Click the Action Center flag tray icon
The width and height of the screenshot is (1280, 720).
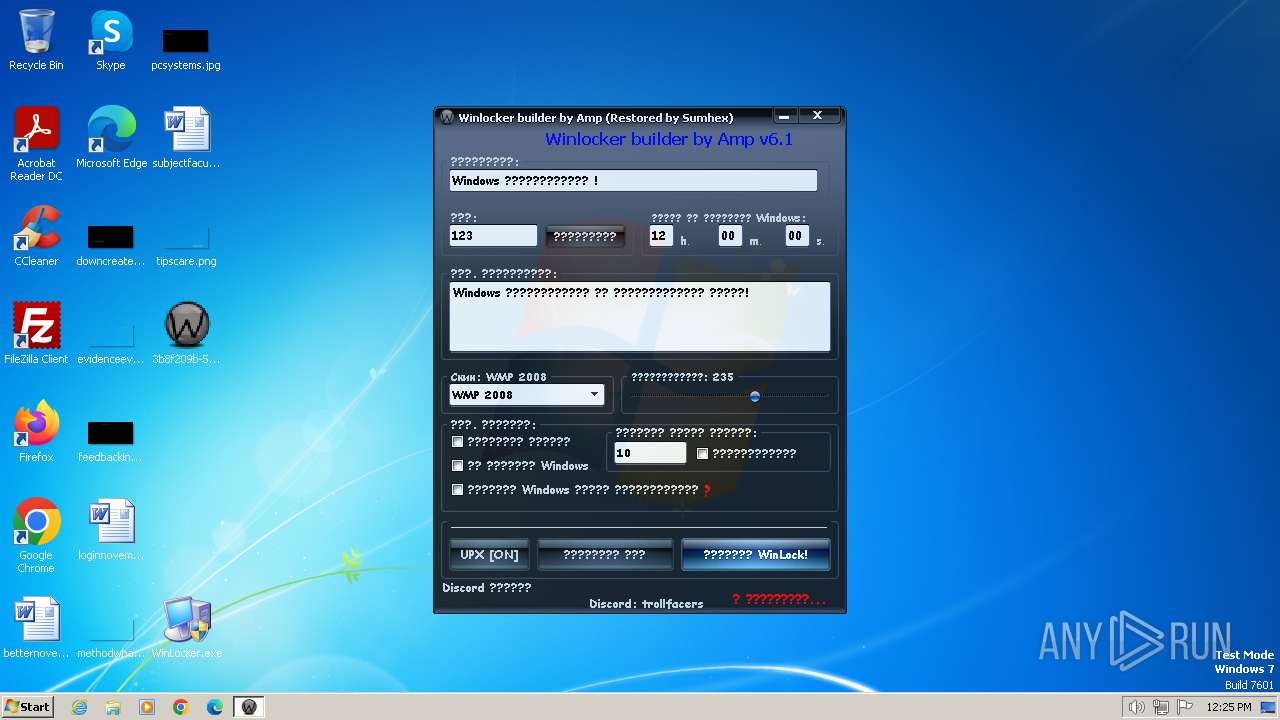pyautogui.click(x=1185, y=707)
